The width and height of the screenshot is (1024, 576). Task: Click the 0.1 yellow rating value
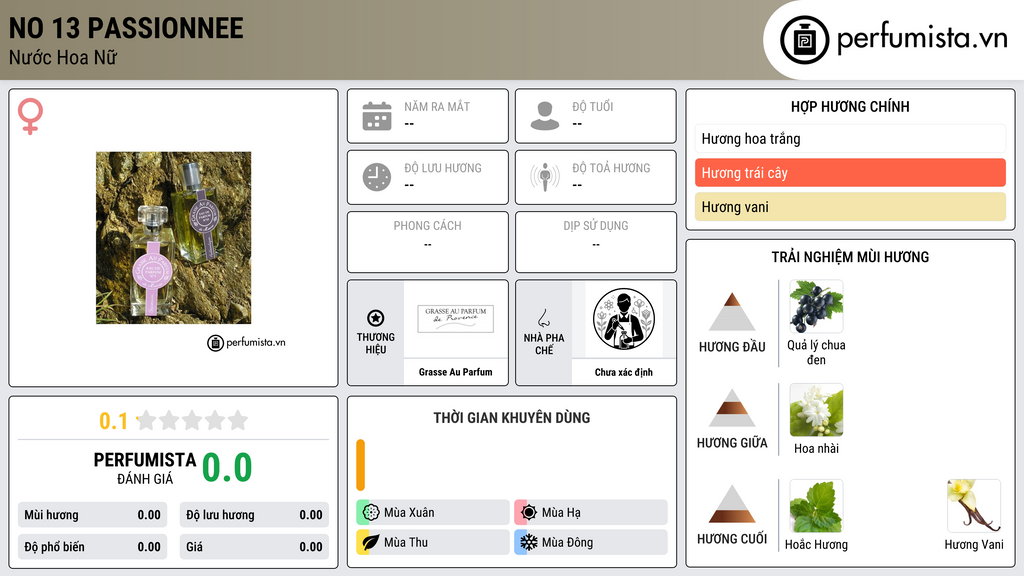pyautogui.click(x=113, y=421)
